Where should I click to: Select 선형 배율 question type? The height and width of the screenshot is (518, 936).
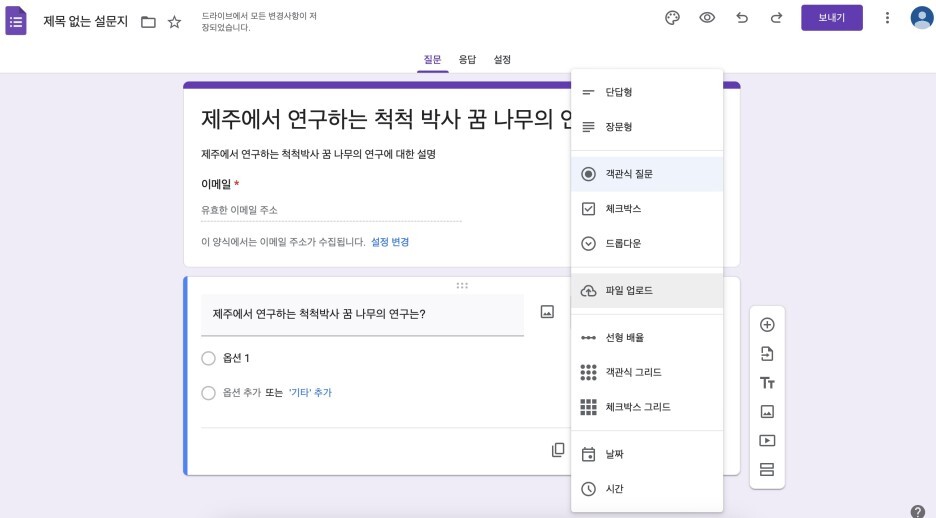click(x=647, y=337)
